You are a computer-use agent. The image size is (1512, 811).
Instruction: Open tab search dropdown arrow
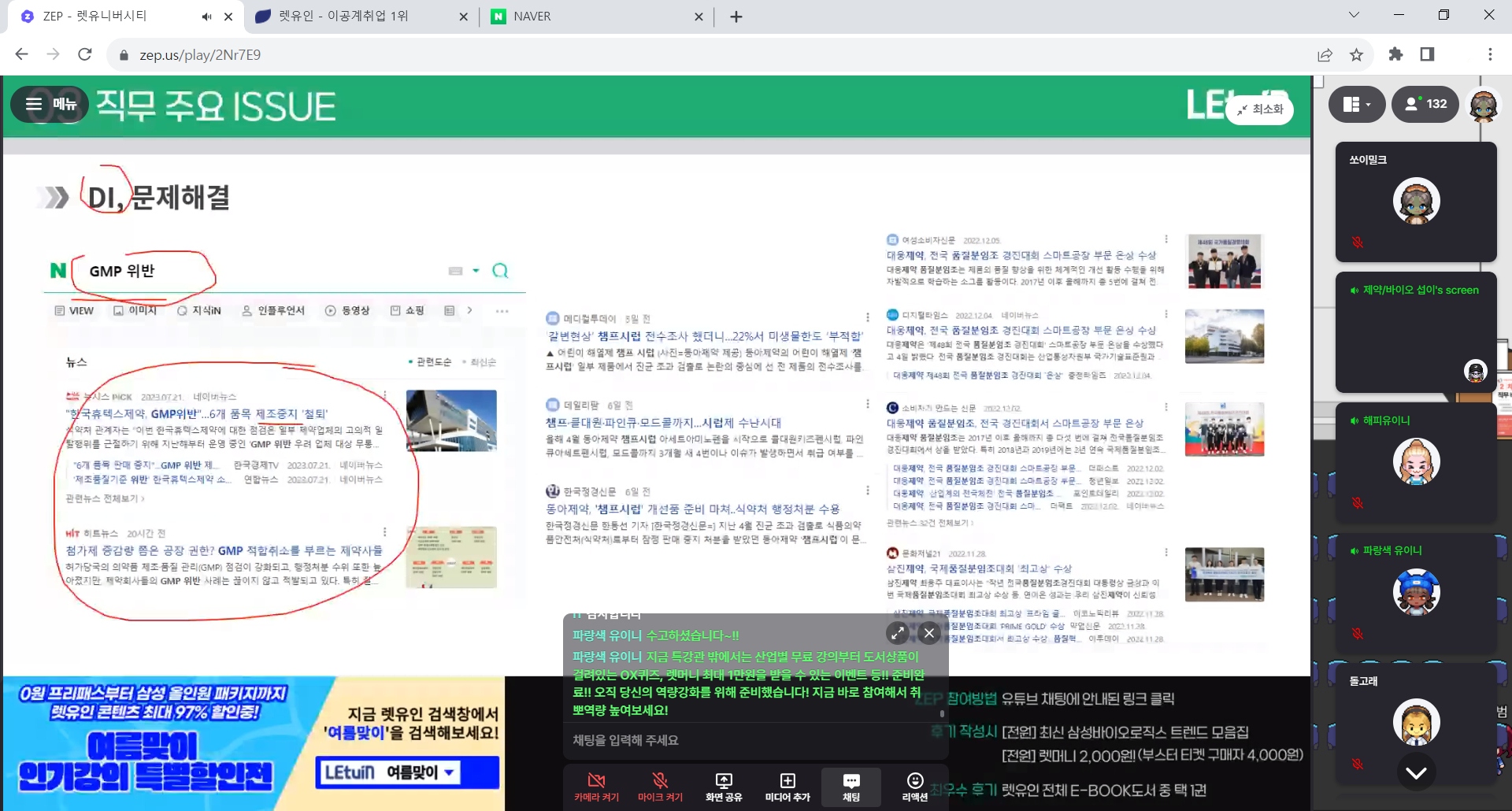coord(1354,15)
